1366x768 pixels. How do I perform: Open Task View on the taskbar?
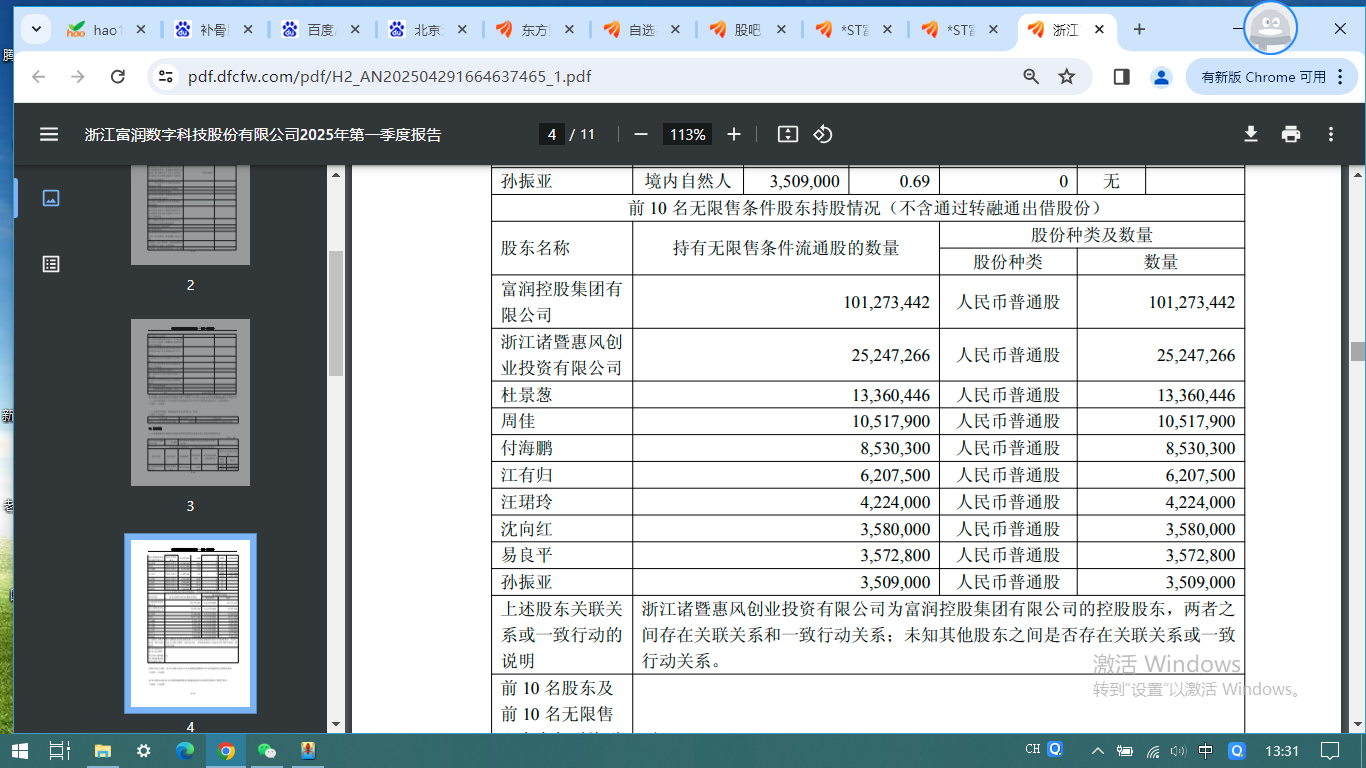pos(60,750)
